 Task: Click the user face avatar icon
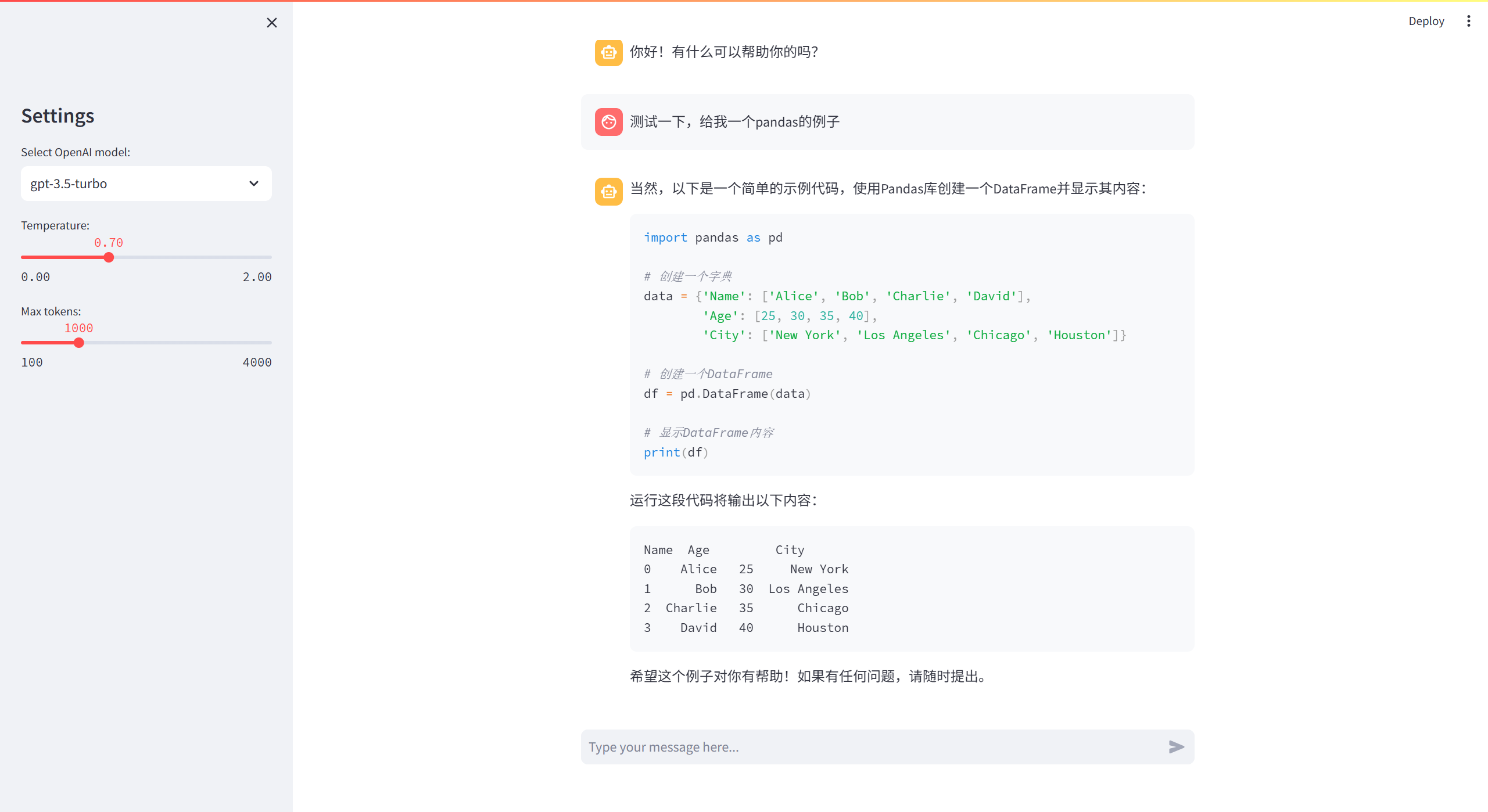(608, 122)
